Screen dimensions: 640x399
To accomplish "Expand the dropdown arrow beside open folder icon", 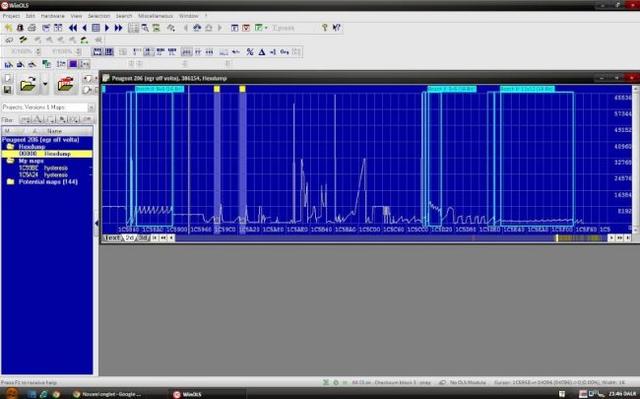I will [45, 85].
